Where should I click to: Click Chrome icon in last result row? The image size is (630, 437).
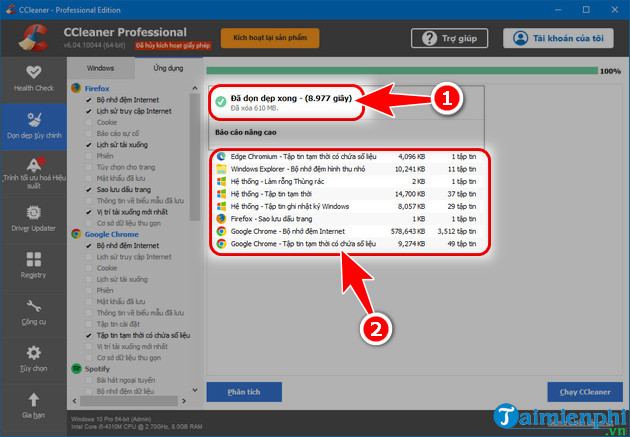point(221,243)
